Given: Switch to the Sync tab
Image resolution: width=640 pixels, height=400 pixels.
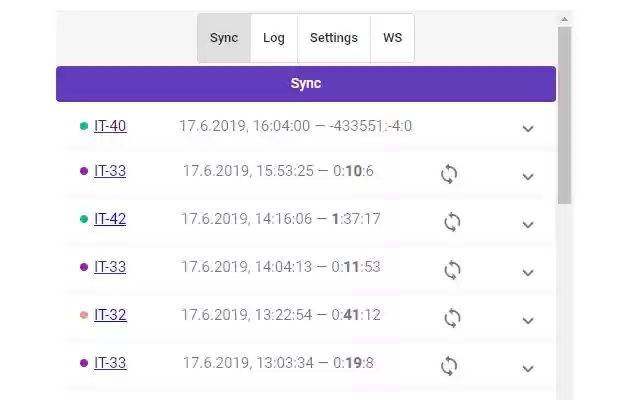Looking at the screenshot, I should (224, 38).
